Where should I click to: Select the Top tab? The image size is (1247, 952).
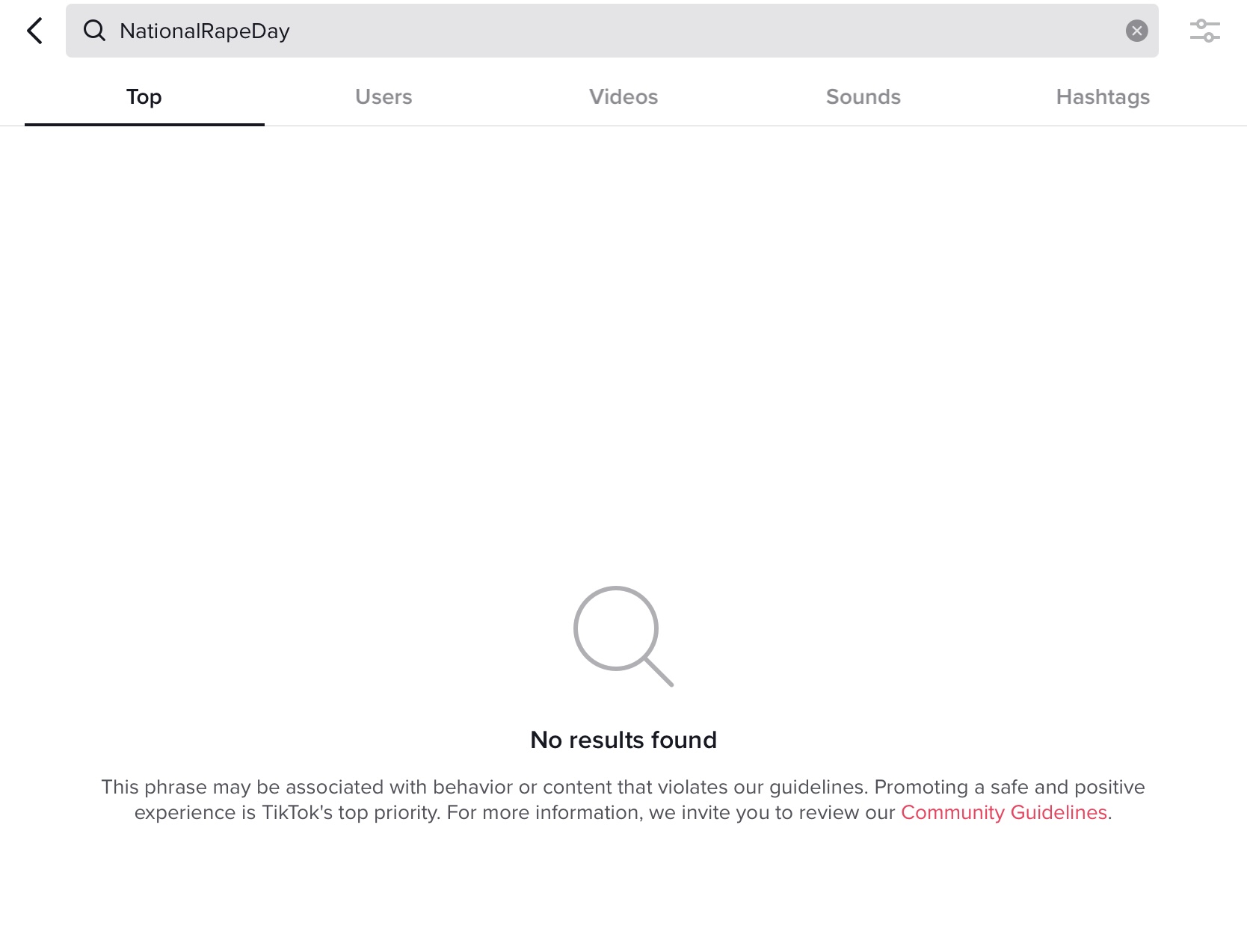tap(144, 97)
